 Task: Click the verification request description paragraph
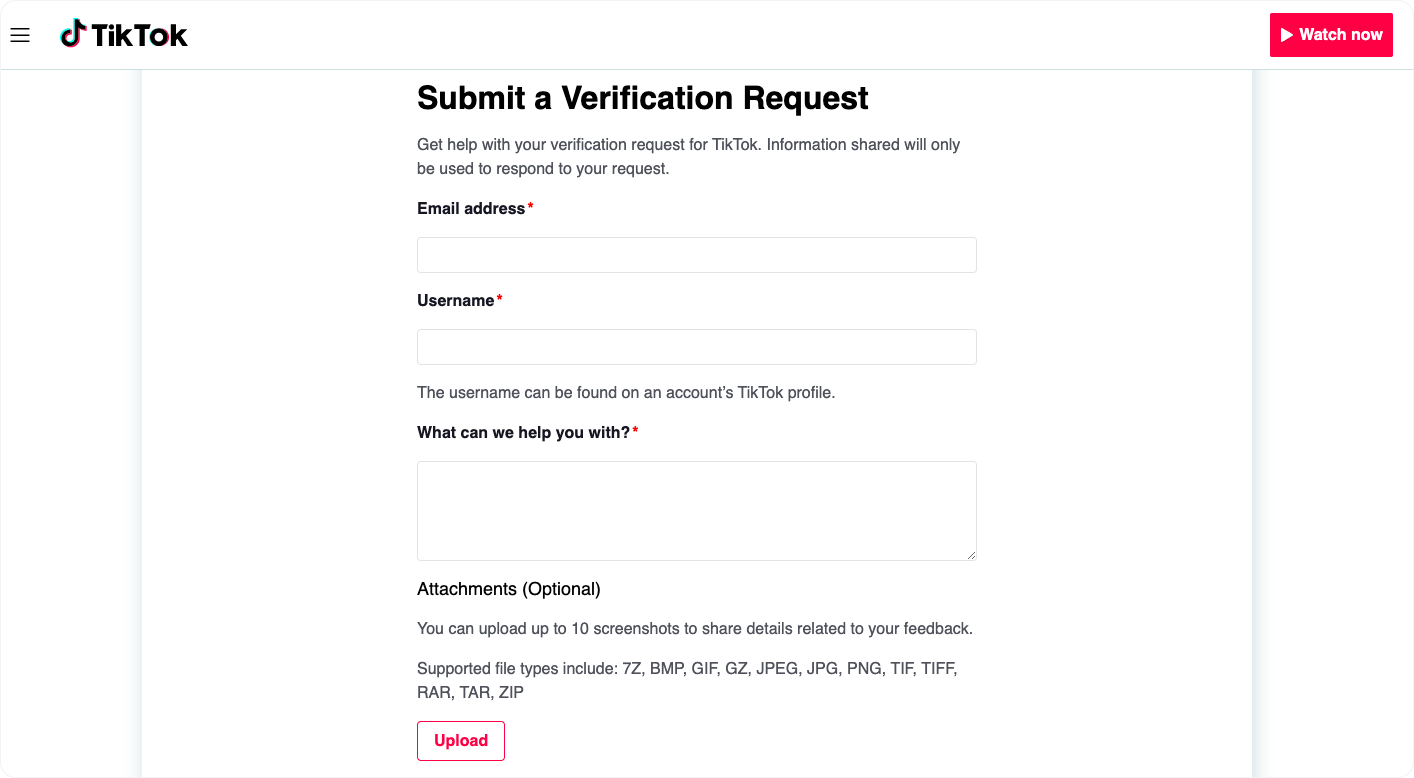click(688, 156)
